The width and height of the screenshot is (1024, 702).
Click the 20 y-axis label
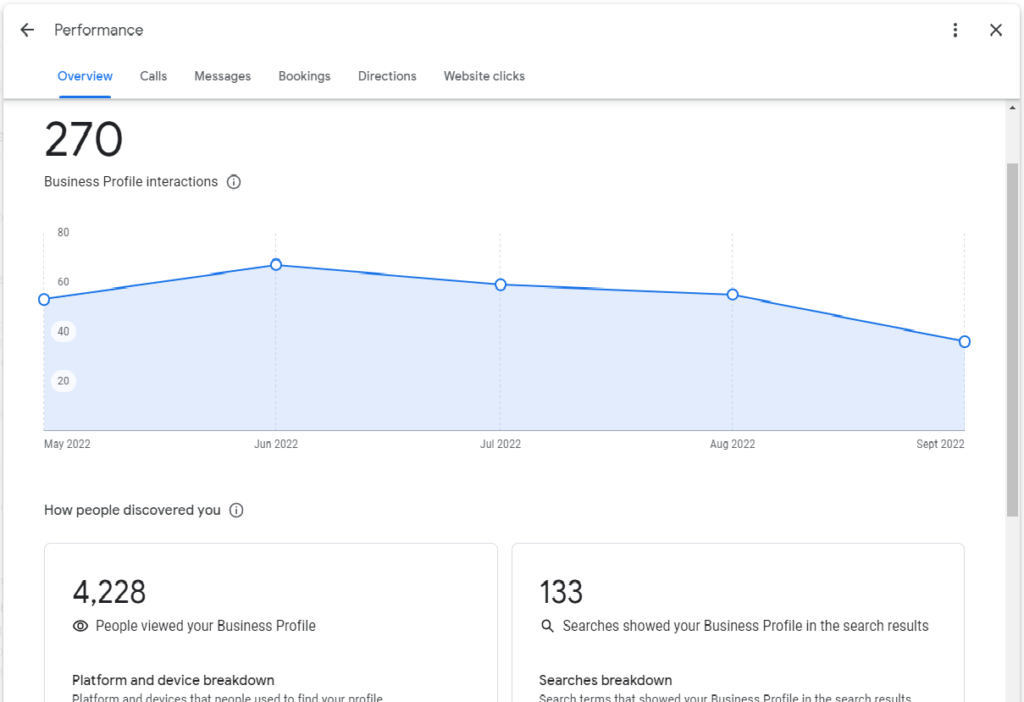[63, 381]
